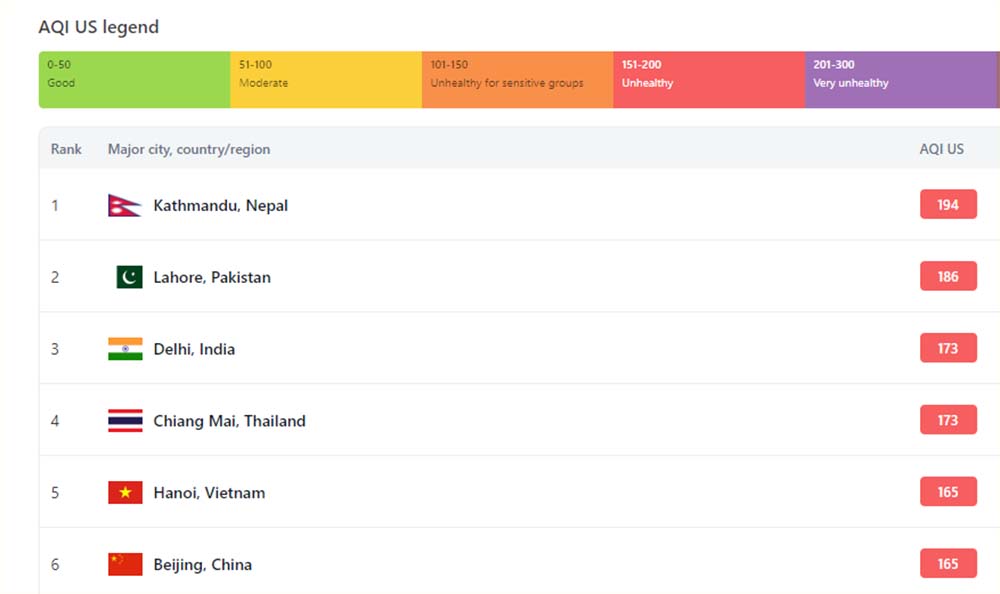
Task: Click the Nepal flag icon
Action: (x=125, y=205)
